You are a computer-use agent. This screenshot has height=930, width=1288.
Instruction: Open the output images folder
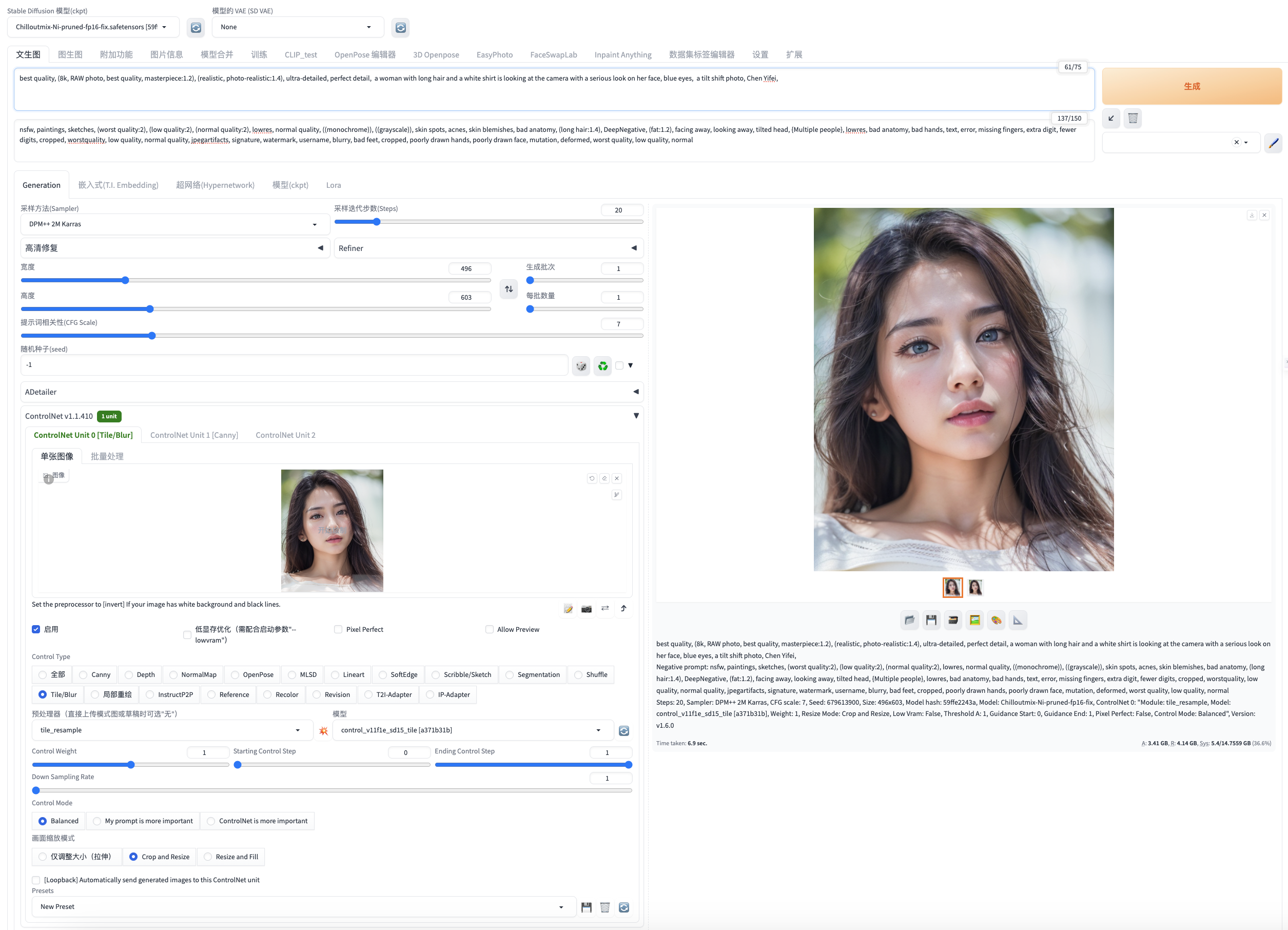click(909, 620)
